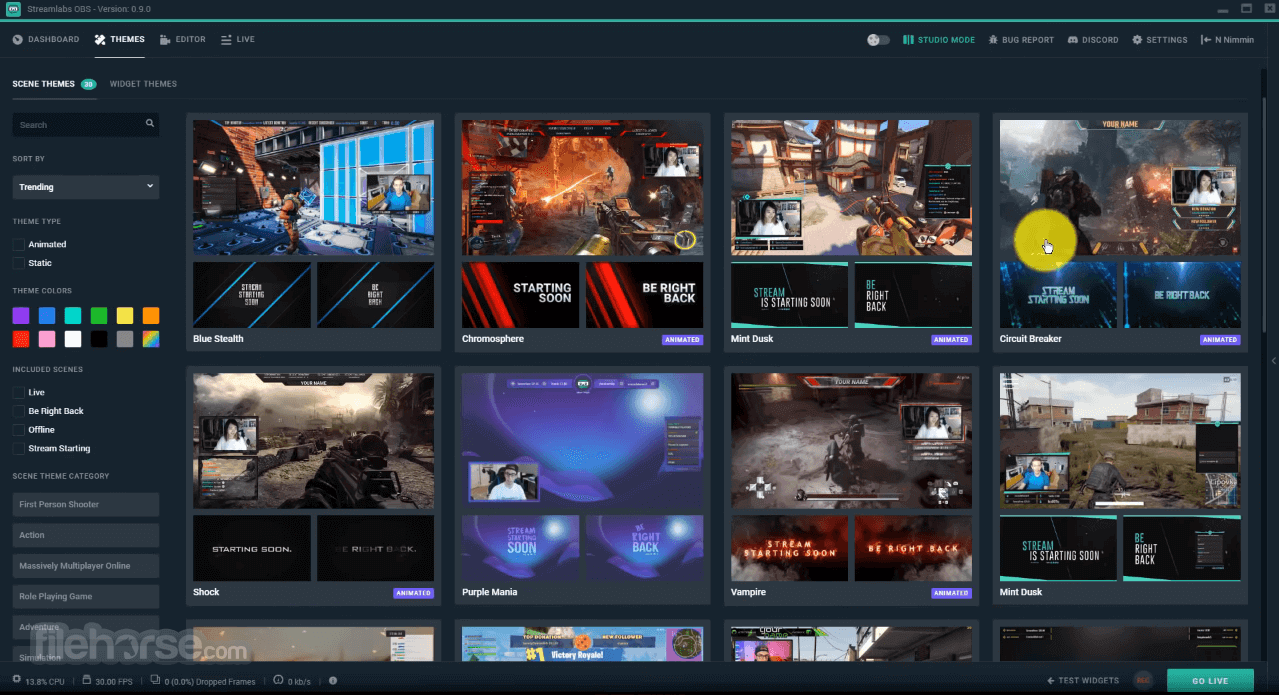Switch to the Widget Themes tab
This screenshot has width=1279, height=695.
tap(143, 84)
